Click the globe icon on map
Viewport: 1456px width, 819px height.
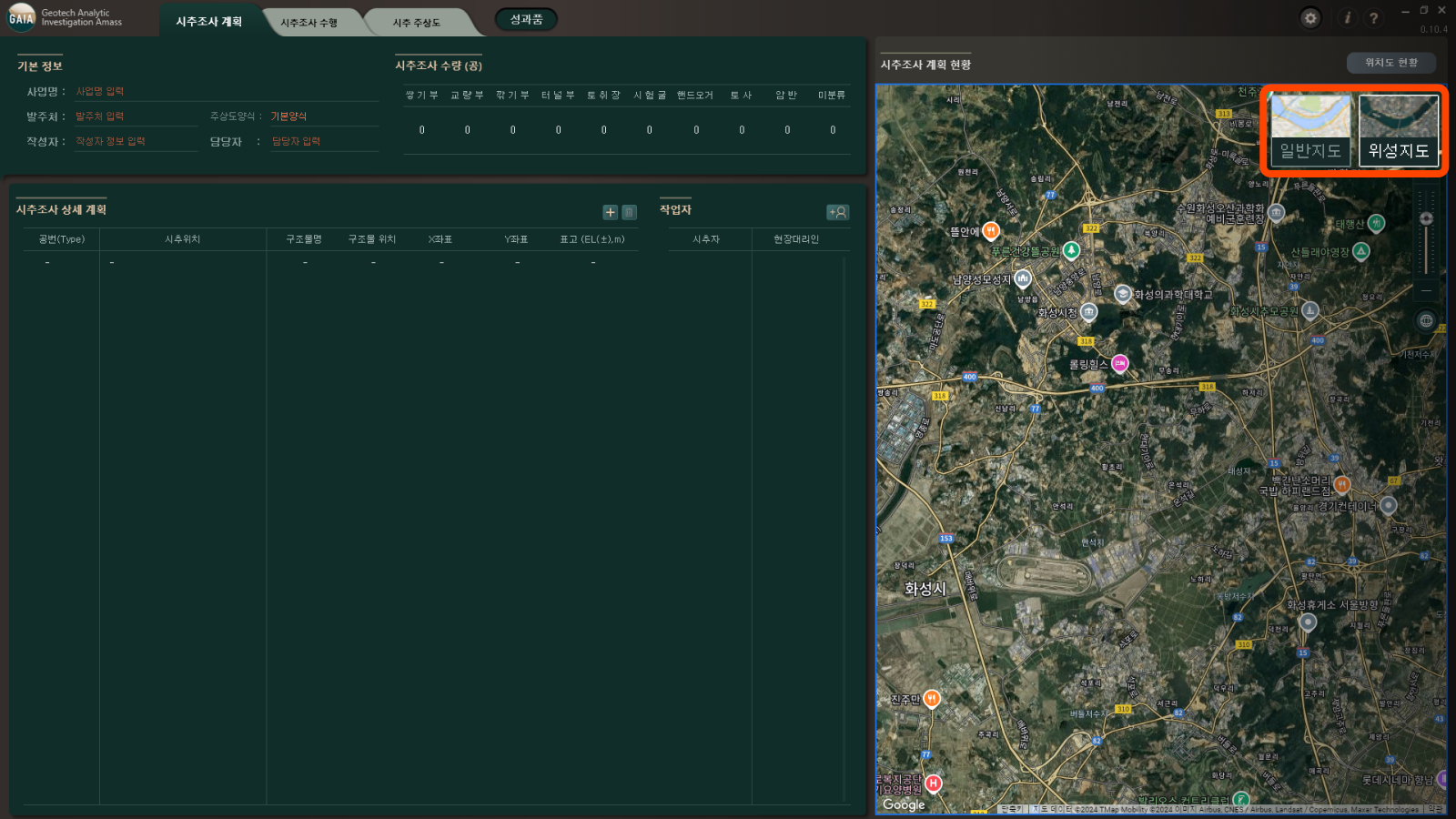[x=1426, y=320]
